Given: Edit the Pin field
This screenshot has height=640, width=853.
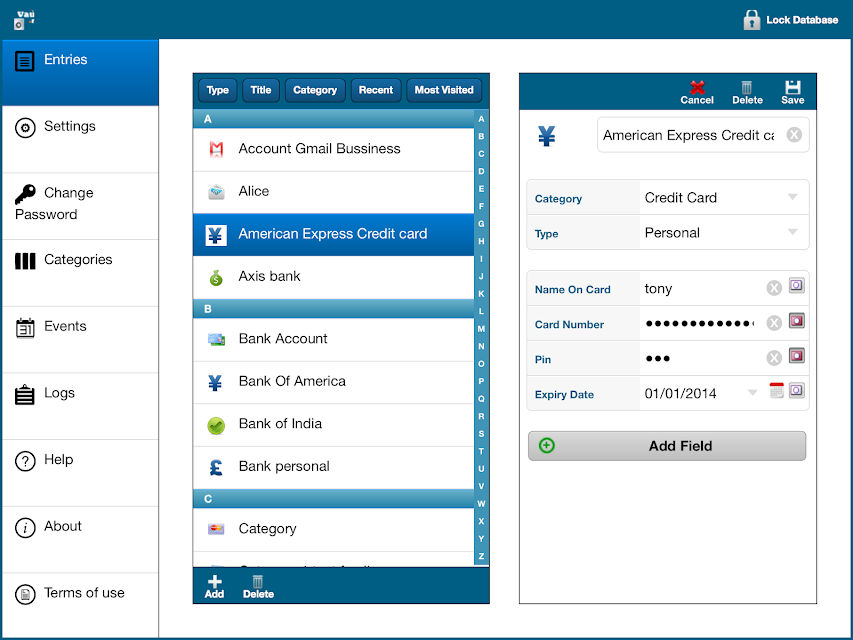Looking at the screenshot, I should coord(702,359).
